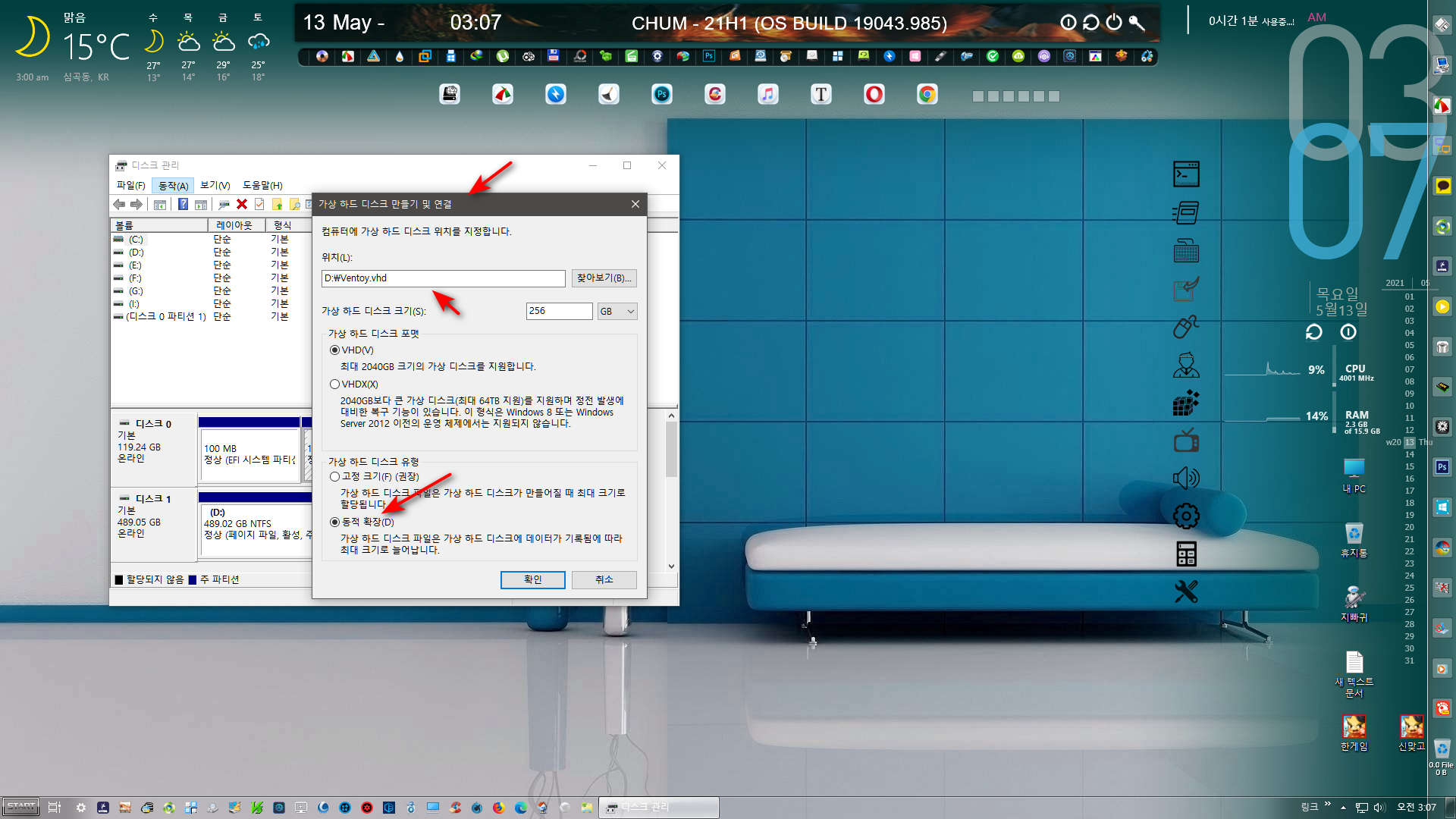This screenshot has height=819, width=1456.
Task: Click the TV icon in right panel
Action: (1186, 440)
